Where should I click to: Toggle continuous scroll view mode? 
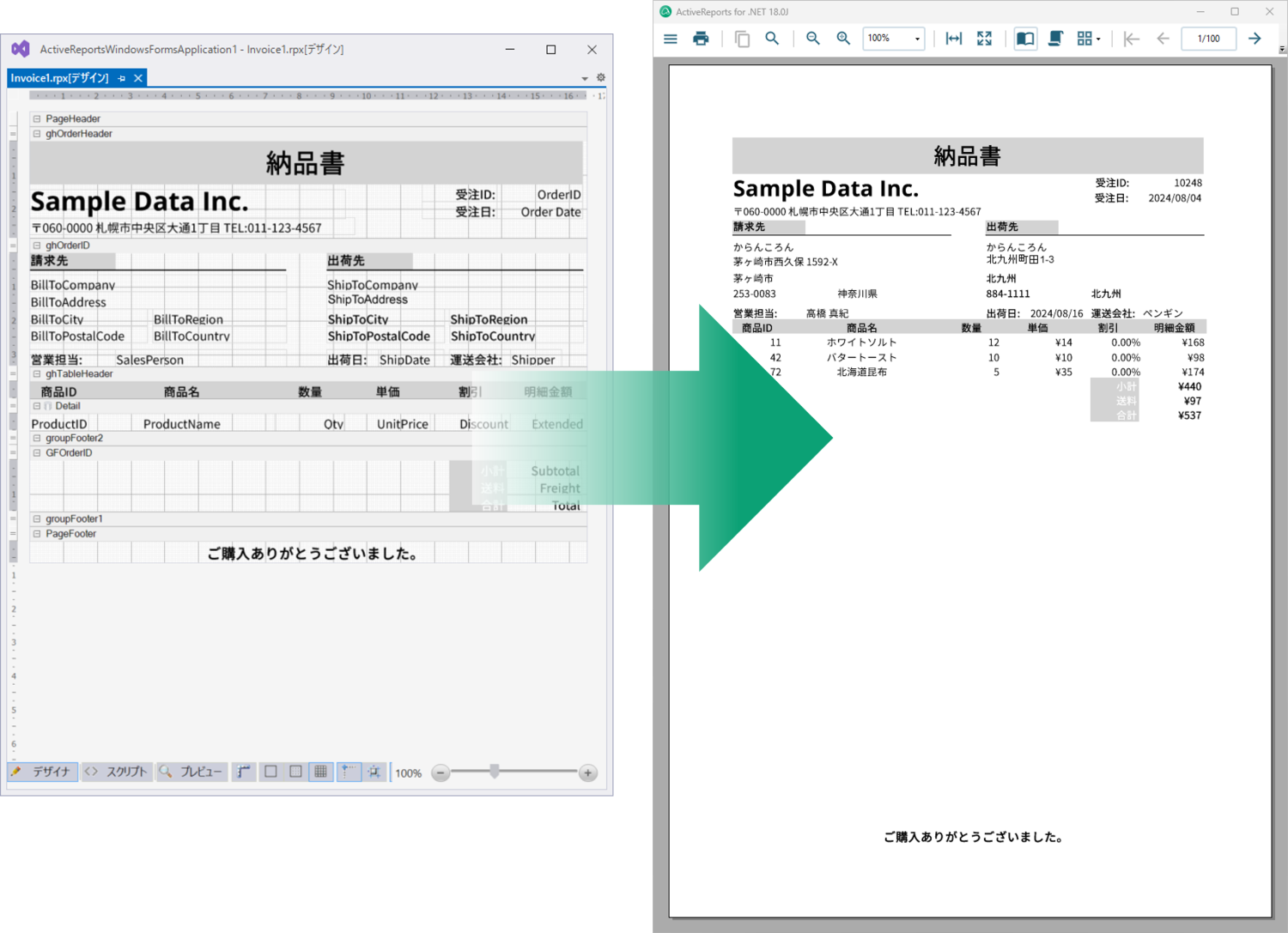(1056, 39)
